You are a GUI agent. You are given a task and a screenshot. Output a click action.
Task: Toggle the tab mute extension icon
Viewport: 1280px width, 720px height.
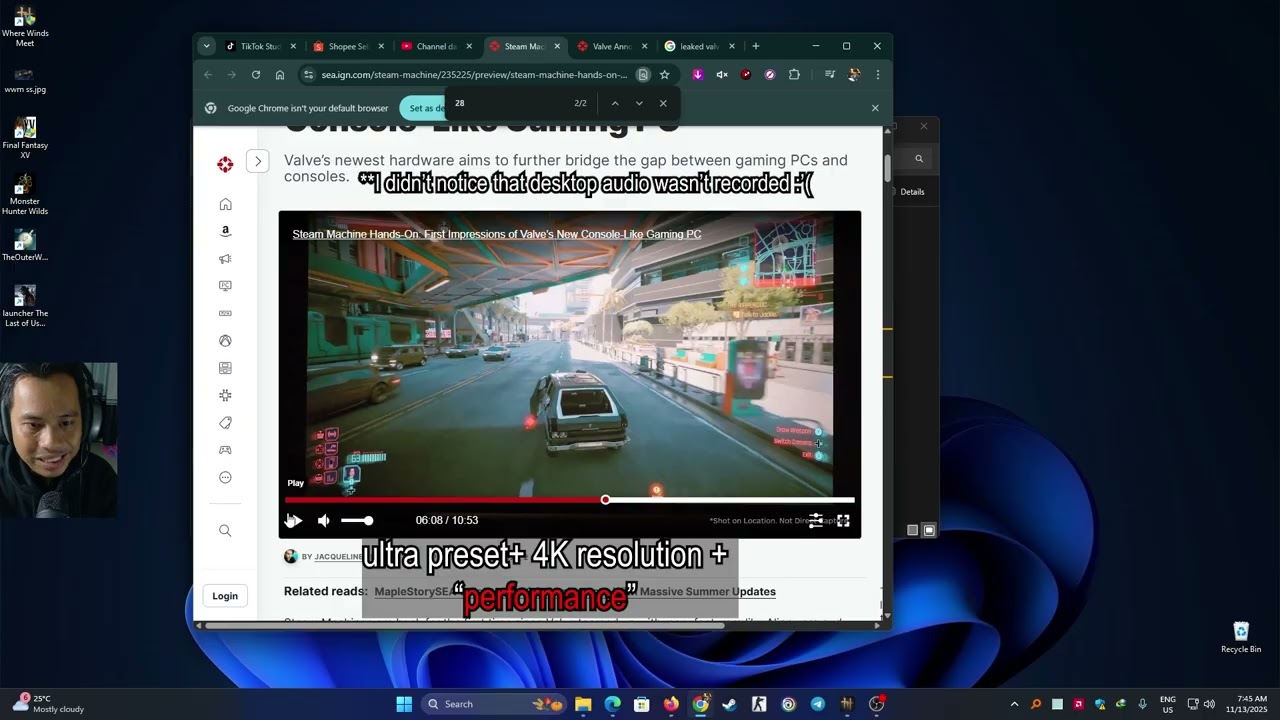(722, 74)
